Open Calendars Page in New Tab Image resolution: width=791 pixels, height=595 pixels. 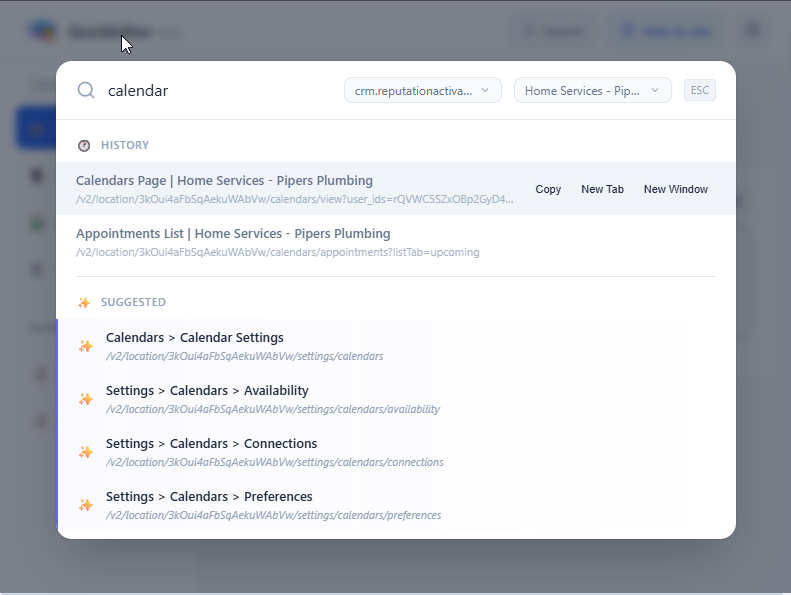coord(602,189)
